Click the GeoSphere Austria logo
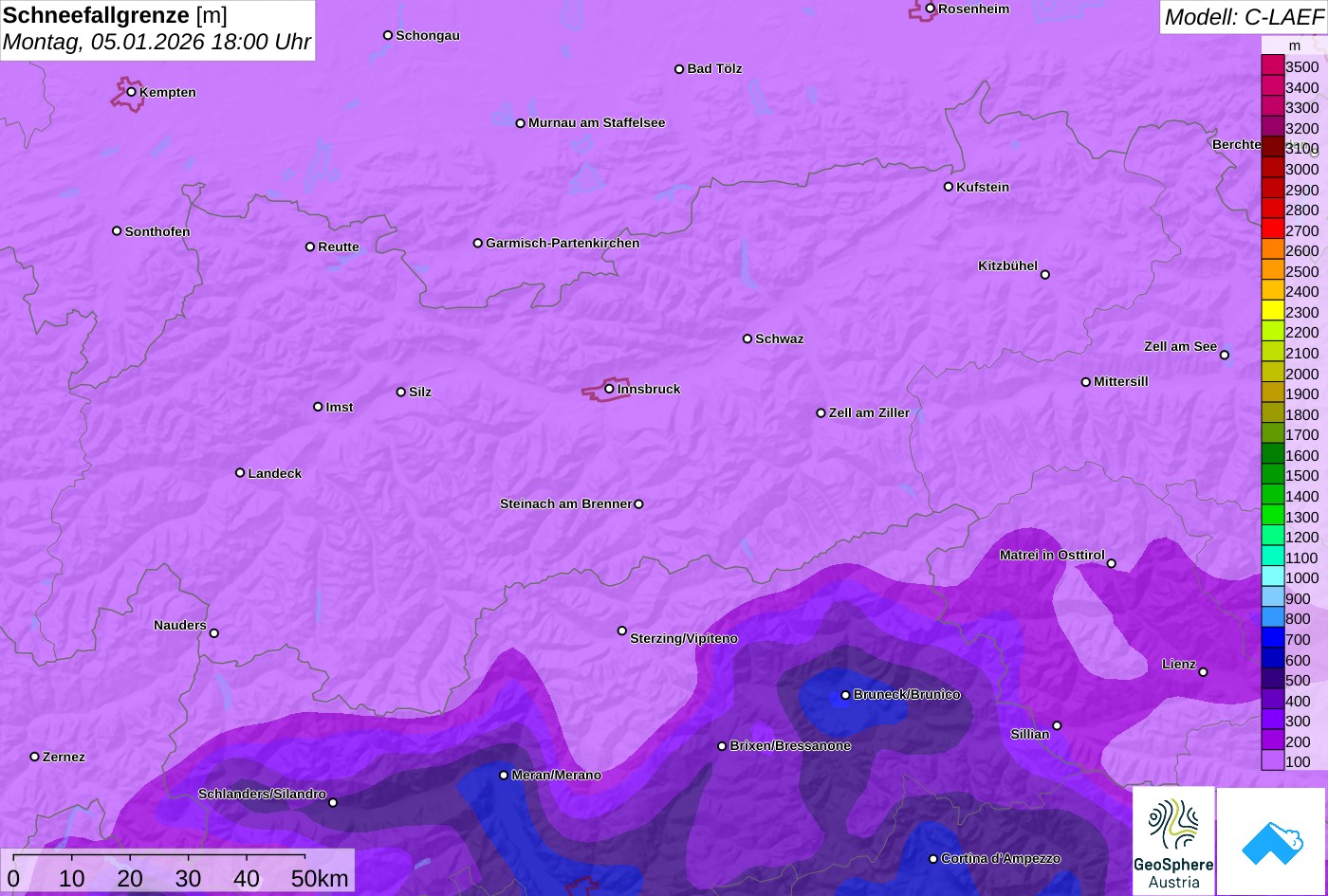The height and width of the screenshot is (896, 1328). (x=1173, y=841)
